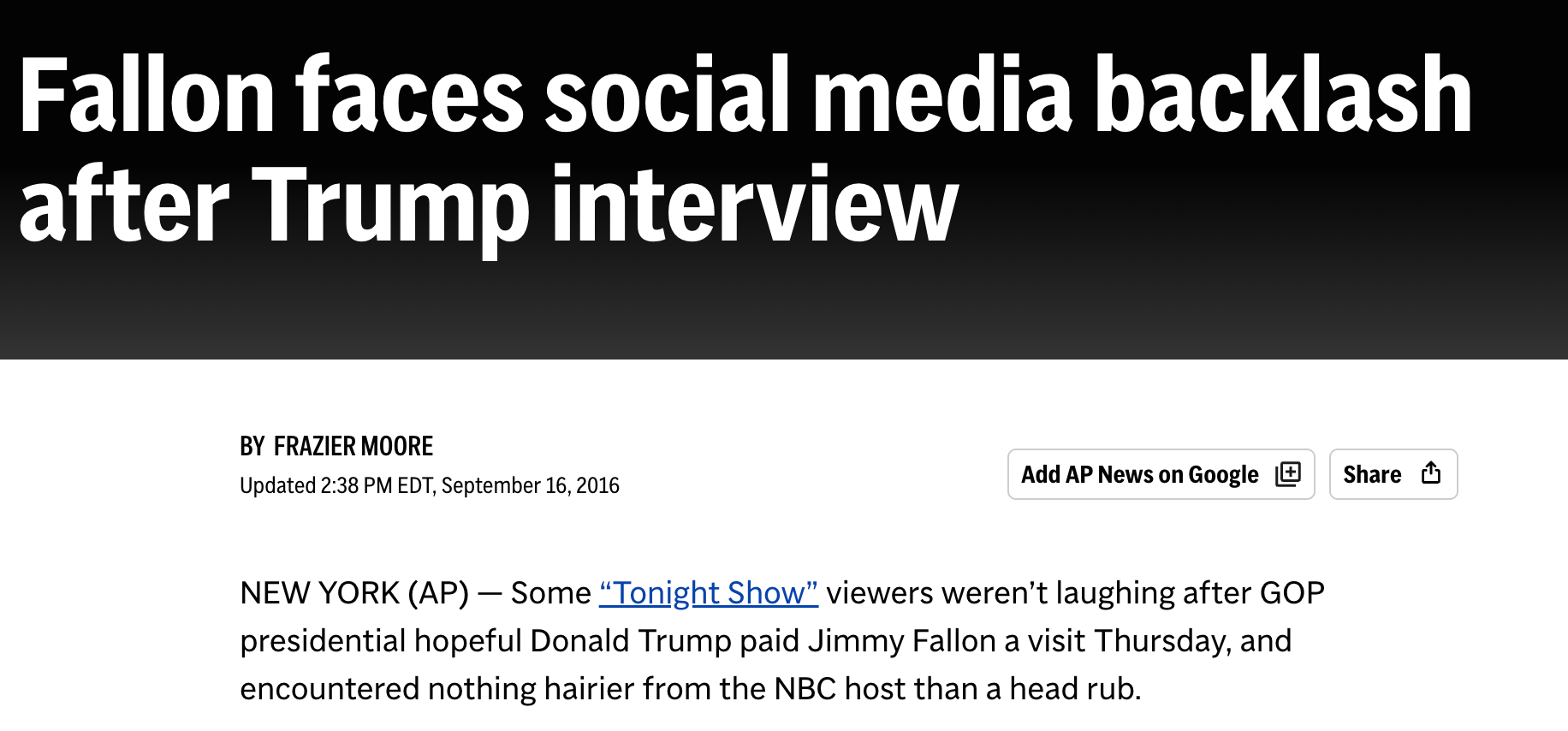The width and height of the screenshot is (1568, 731).
Task: Click the "Add AP News on Google" button
Action: point(1161,473)
